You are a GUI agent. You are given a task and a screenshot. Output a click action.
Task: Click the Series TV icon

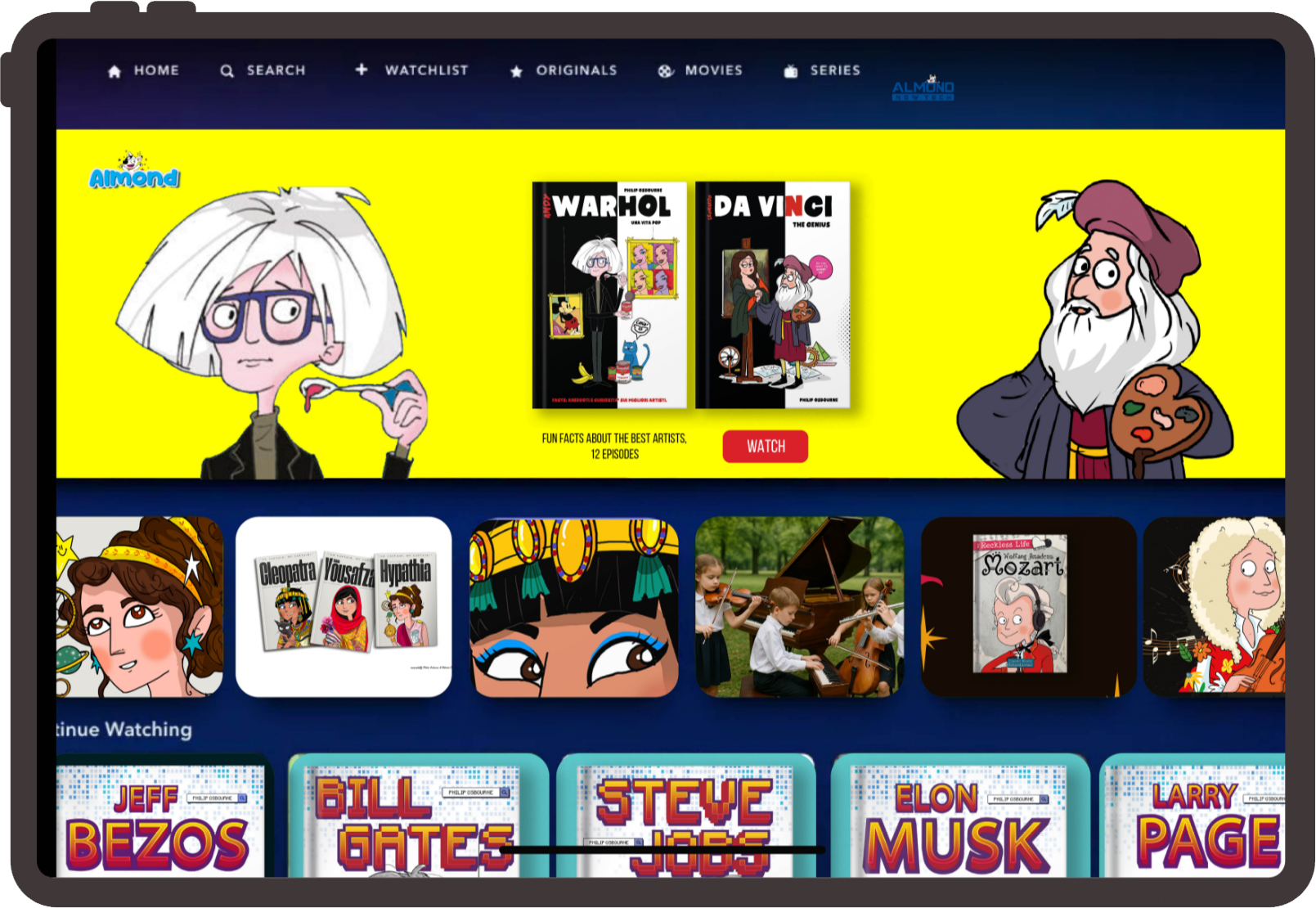[791, 71]
